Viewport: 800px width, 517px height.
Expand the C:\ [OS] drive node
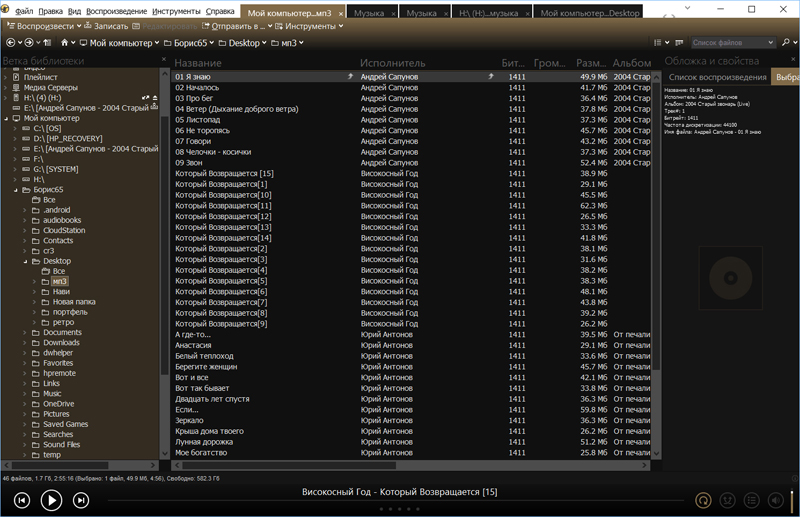(15, 129)
